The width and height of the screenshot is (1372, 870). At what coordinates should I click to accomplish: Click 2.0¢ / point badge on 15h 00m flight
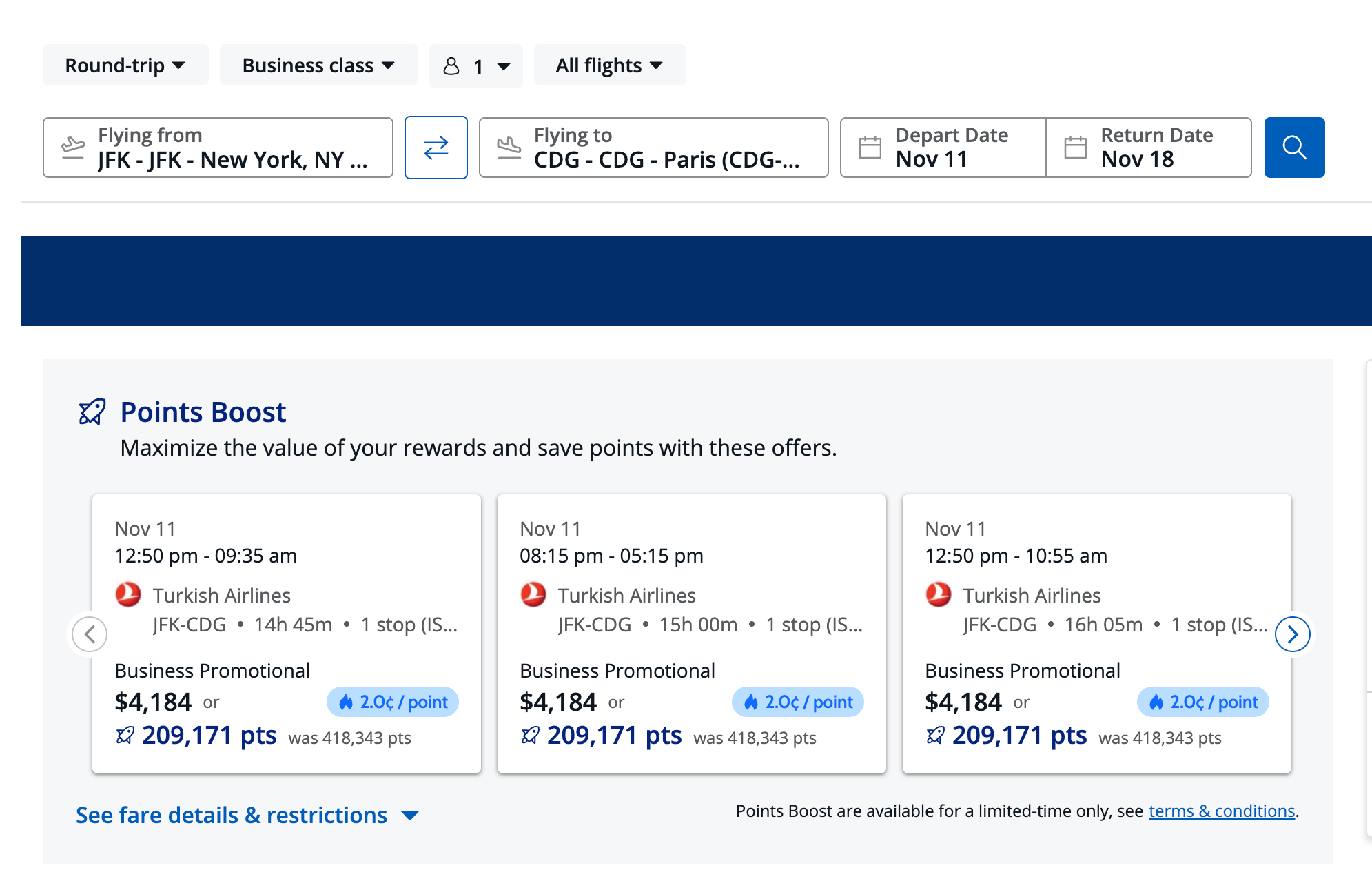[x=798, y=702]
